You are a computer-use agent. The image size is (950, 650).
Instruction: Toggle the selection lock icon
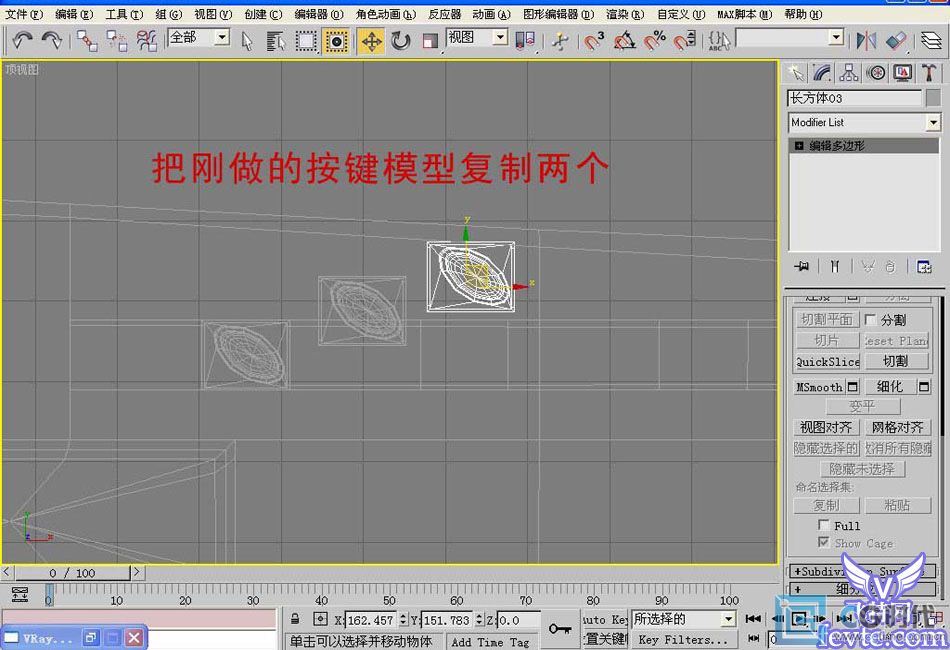point(295,619)
